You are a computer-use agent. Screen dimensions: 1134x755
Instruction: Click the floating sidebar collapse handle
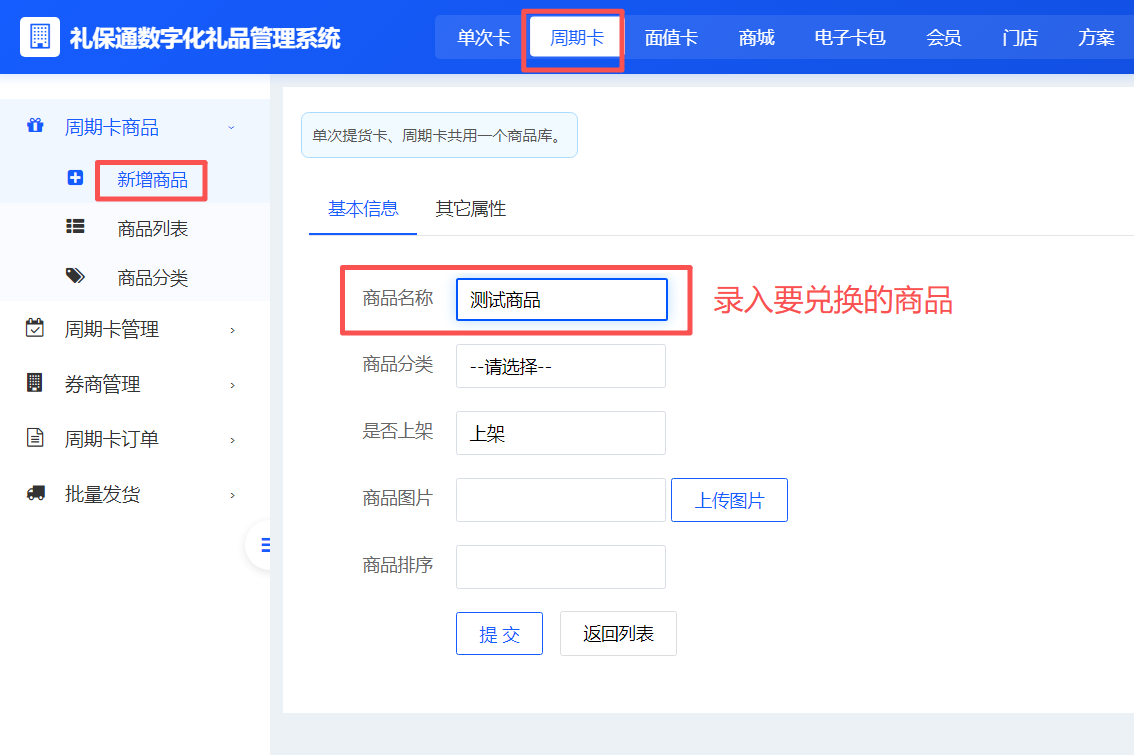pyautogui.click(x=264, y=545)
